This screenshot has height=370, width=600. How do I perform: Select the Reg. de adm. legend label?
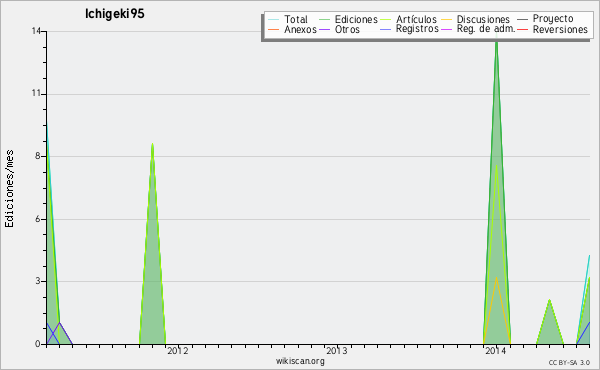(x=486, y=29)
